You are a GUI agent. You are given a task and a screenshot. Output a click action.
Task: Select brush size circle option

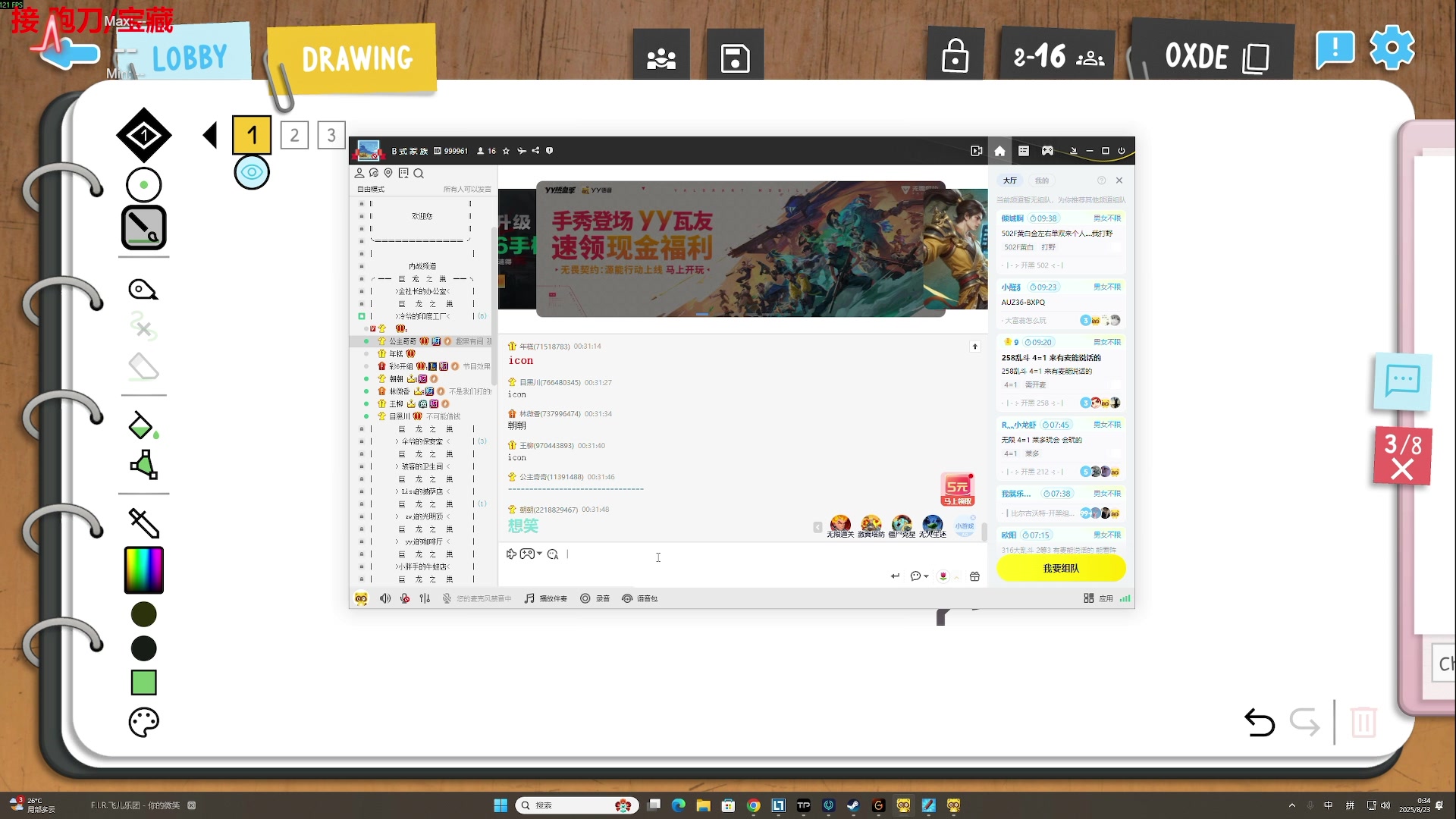(143, 185)
